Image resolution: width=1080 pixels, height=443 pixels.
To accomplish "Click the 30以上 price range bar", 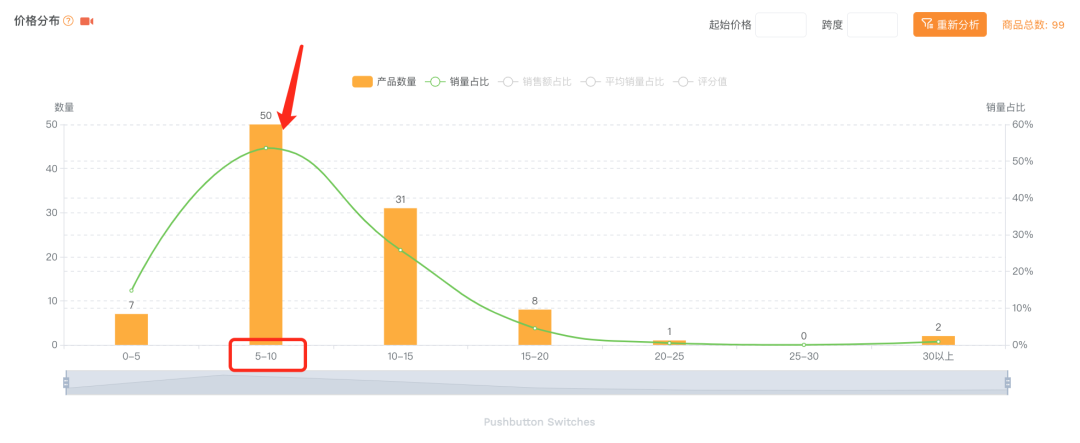I will coord(938,340).
